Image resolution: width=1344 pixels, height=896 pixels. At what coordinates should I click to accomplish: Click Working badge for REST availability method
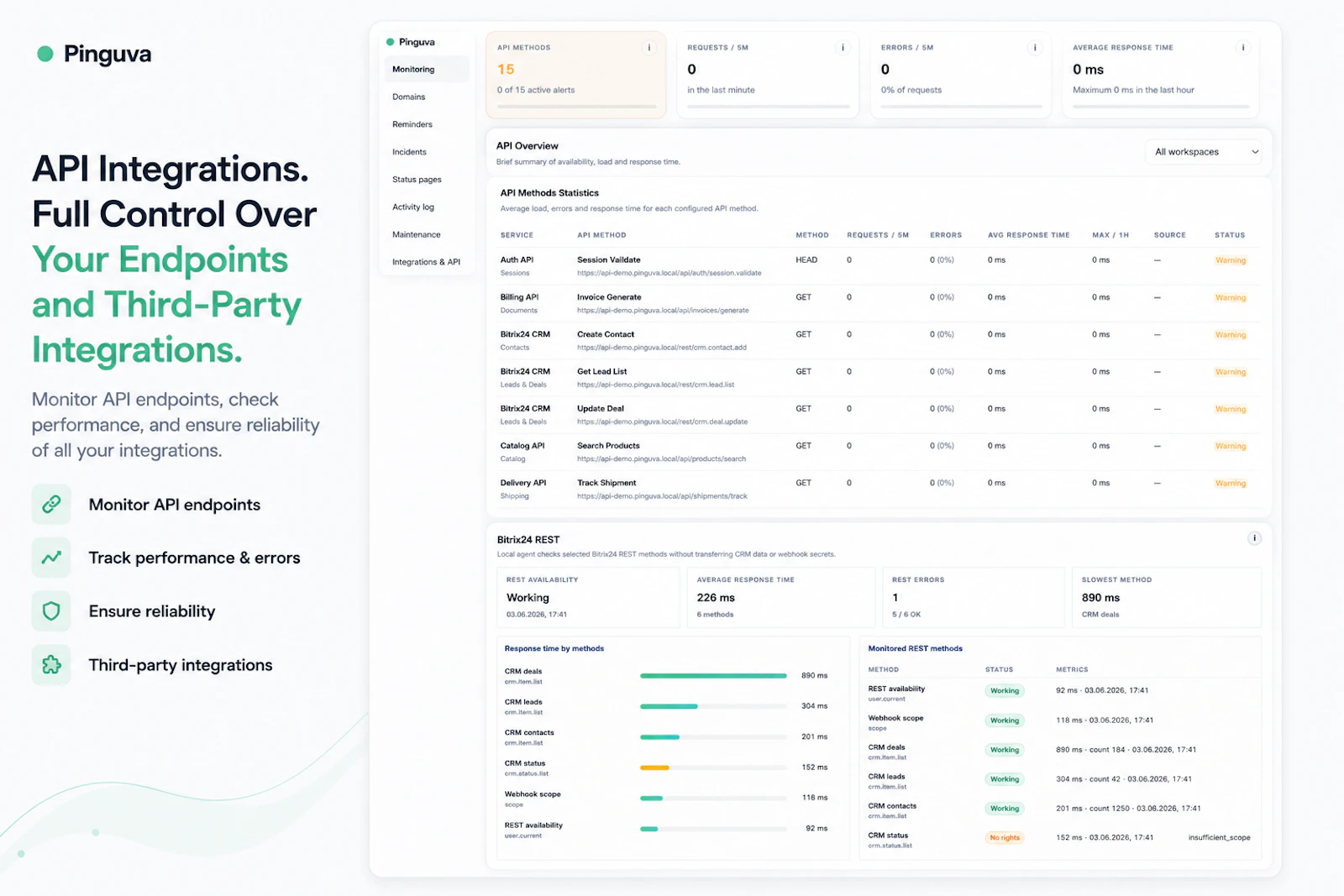tap(1005, 691)
